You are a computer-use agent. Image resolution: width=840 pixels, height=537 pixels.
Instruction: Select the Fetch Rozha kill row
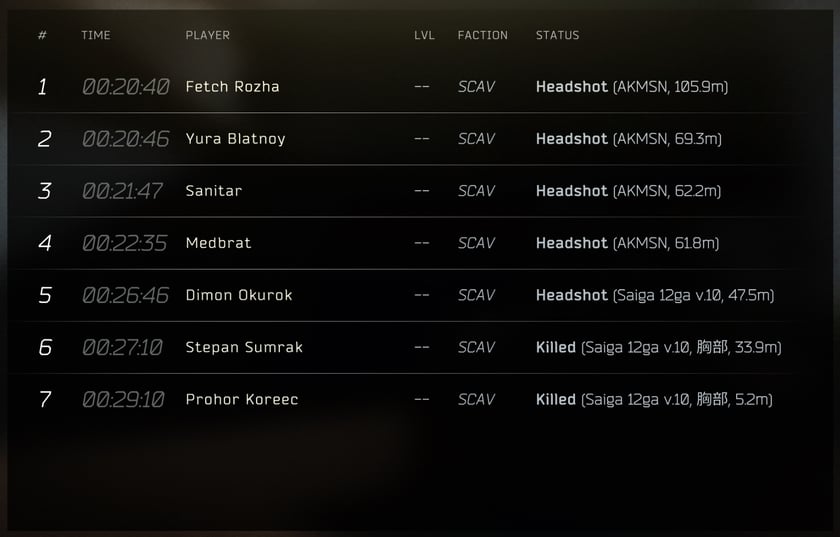click(x=412, y=87)
